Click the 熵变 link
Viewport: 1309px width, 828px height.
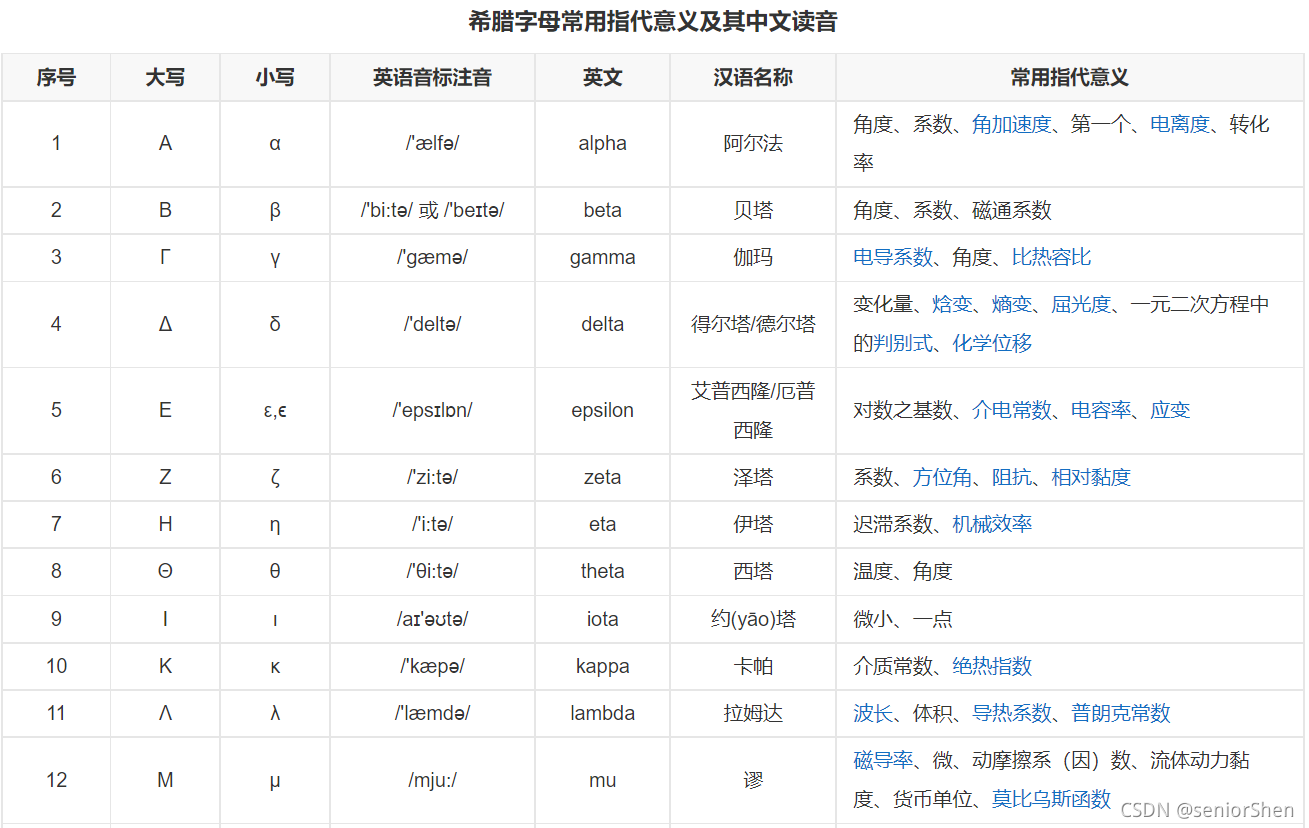click(x=1011, y=304)
